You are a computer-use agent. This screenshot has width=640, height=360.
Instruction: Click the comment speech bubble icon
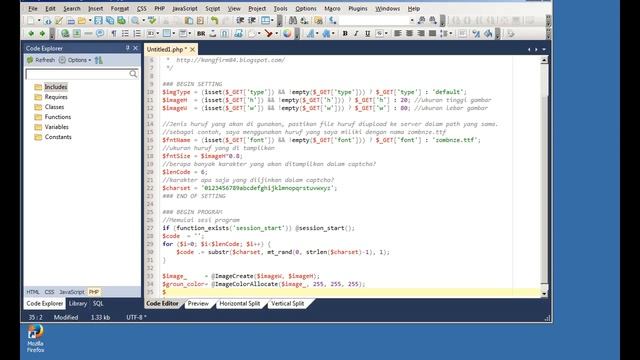(100, 33)
